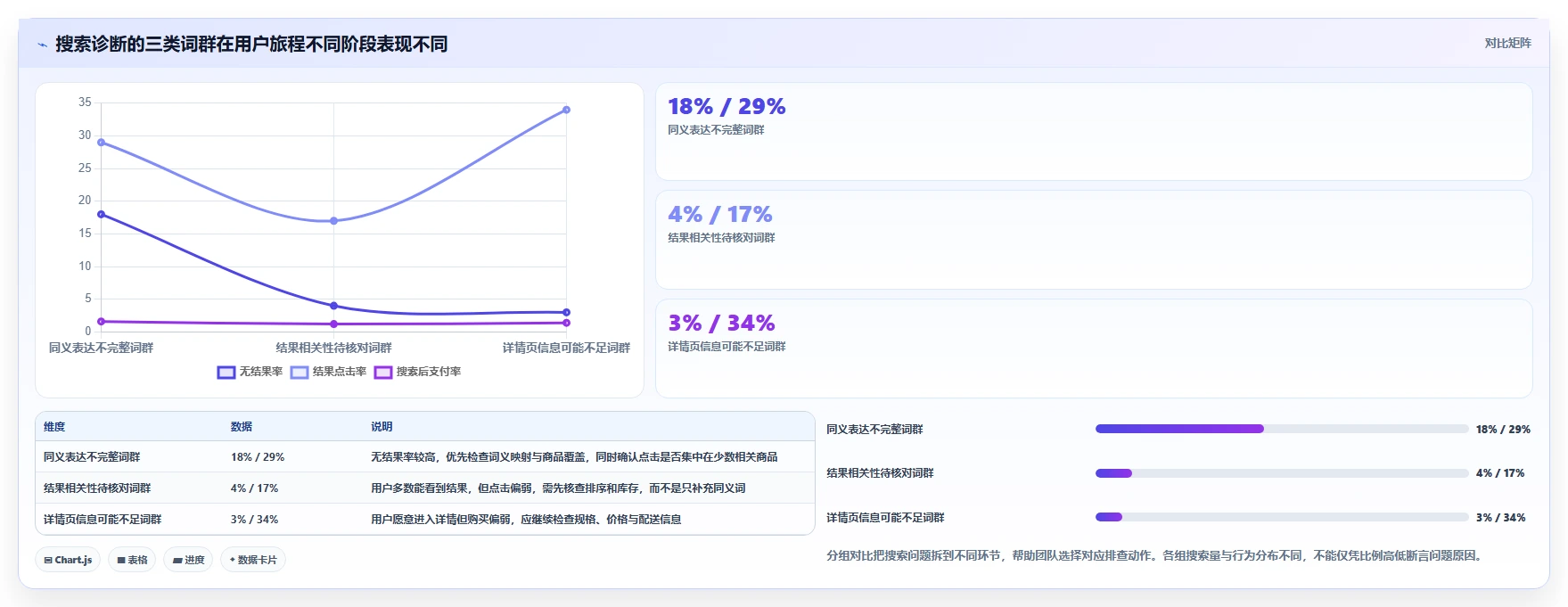Click 搜索后支付率 point above 结果相关性待核对词群
The height and width of the screenshot is (607, 1568).
pyautogui.click(x=333, y=324)
